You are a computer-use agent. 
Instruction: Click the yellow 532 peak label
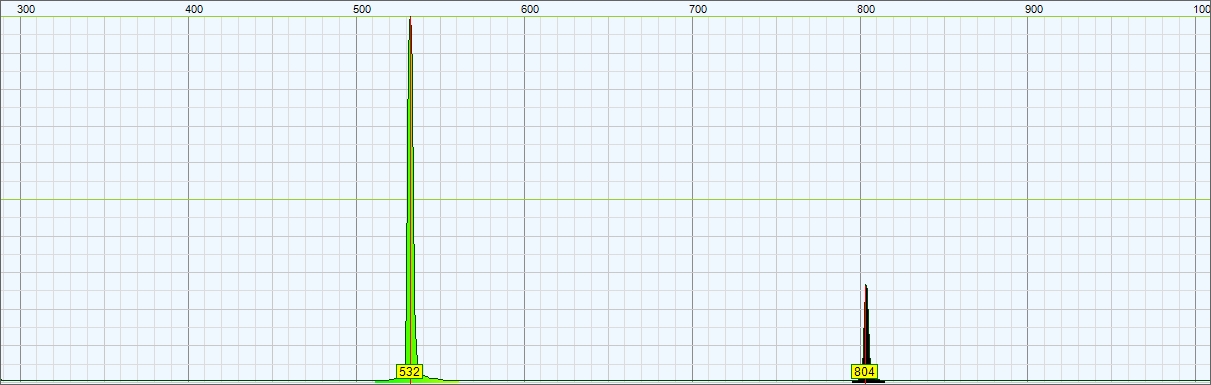pyautogui.click(x=410, y=371)
